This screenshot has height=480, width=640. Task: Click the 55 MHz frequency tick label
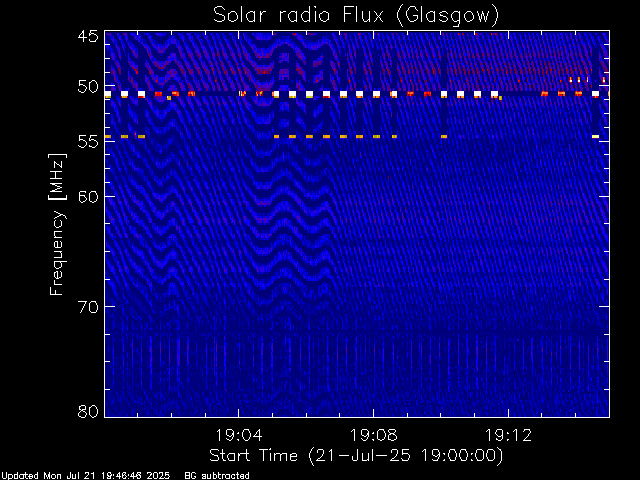[x=88, y=142]
